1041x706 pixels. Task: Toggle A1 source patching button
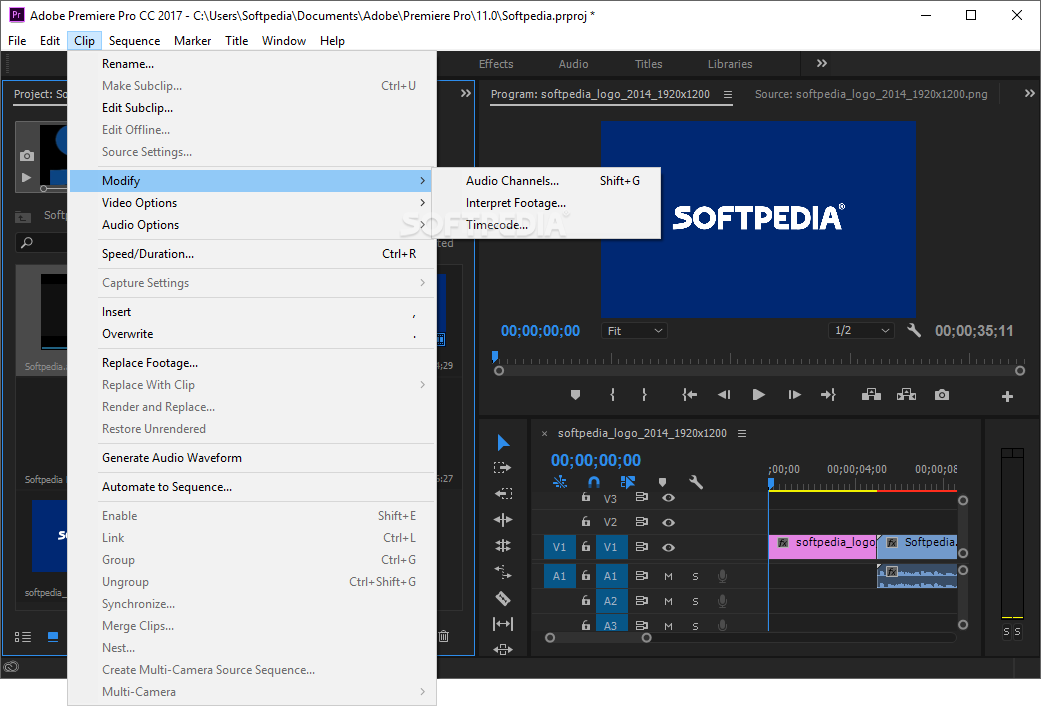(x=559, y=576)
